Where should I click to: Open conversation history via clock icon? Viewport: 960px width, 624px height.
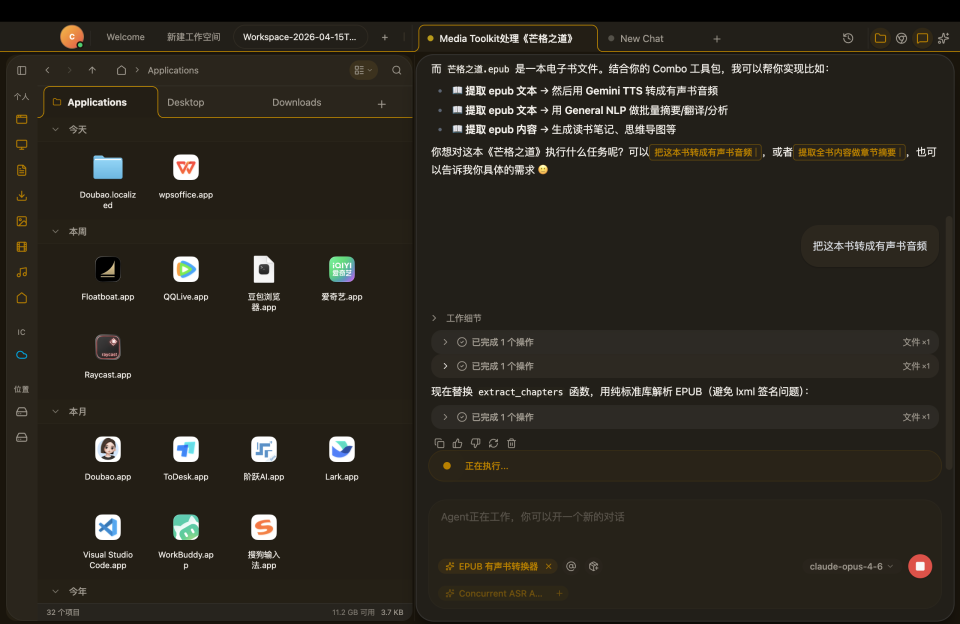click(x=848, y=37)
